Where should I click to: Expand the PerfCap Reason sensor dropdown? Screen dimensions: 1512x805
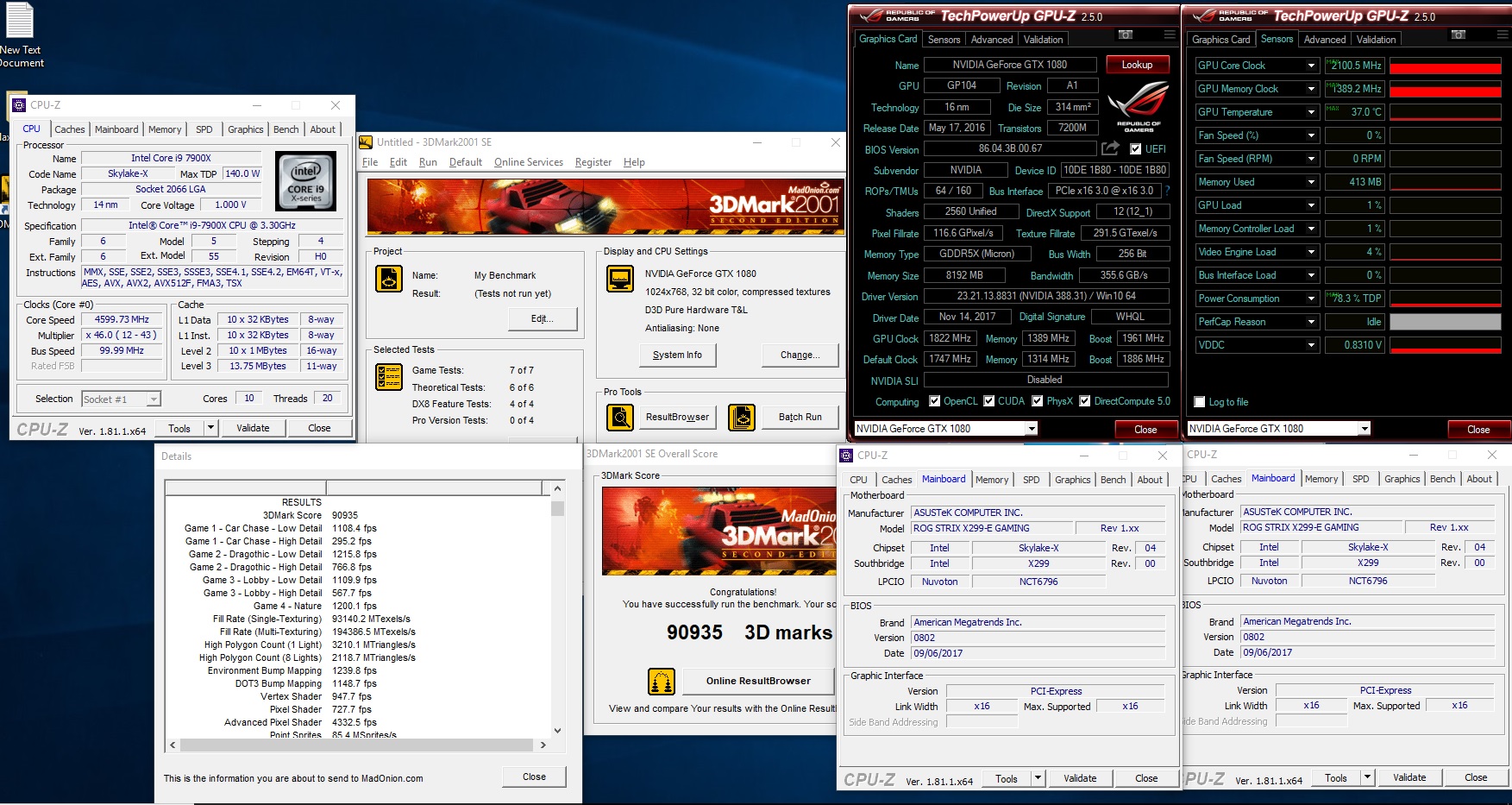[1311, 322]
